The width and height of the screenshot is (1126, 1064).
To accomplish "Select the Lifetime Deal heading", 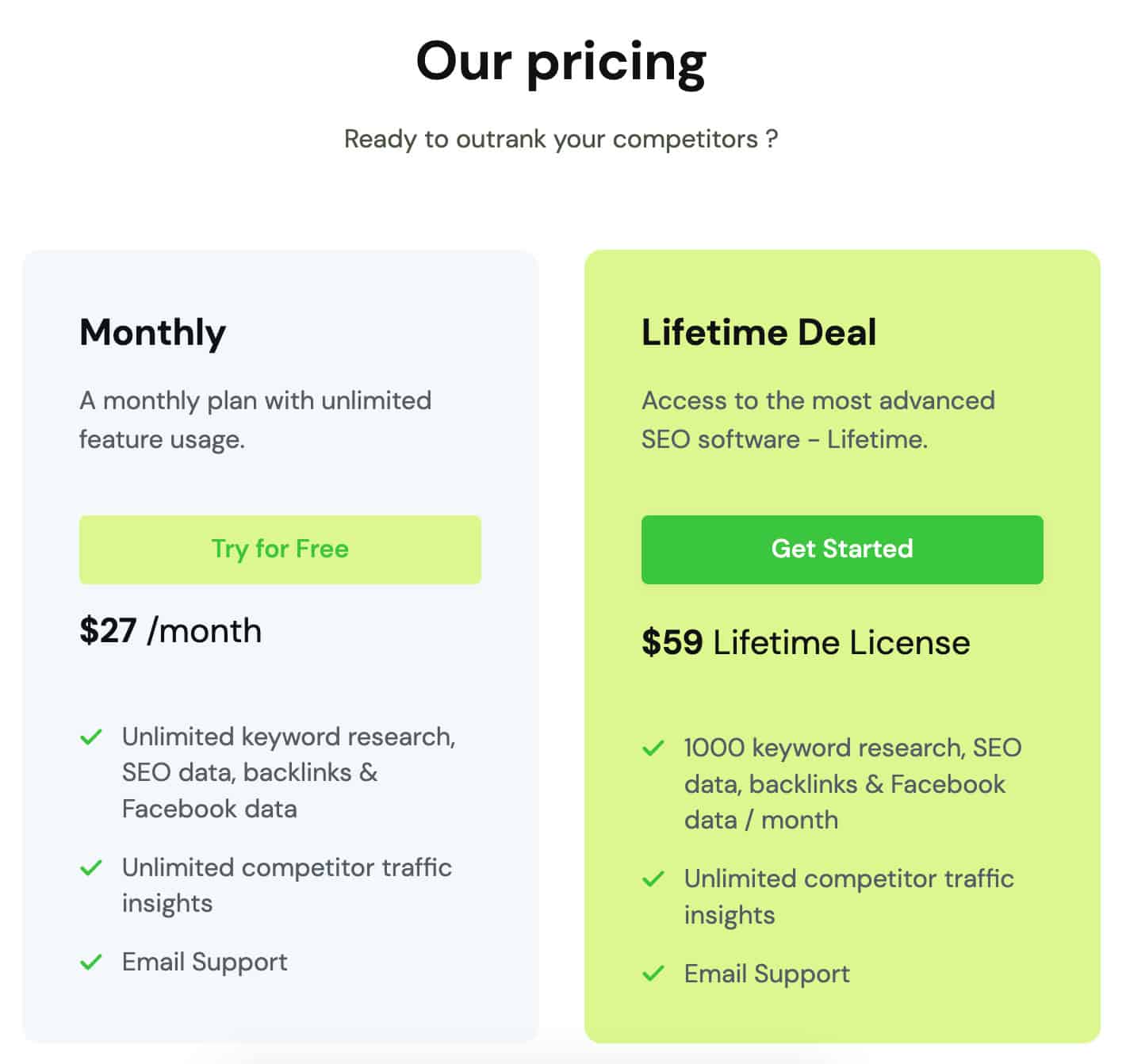I will coord(759,332).
